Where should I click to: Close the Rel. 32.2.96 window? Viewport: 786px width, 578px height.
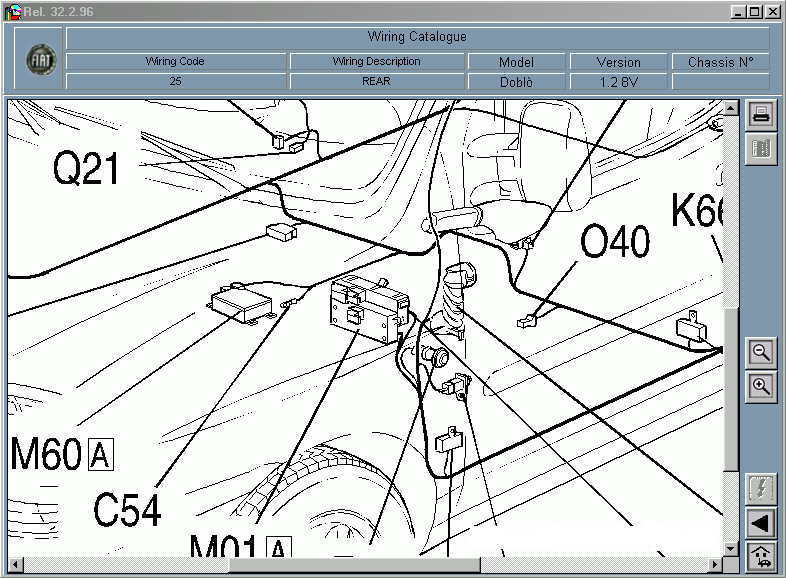(x=773, y=12)
